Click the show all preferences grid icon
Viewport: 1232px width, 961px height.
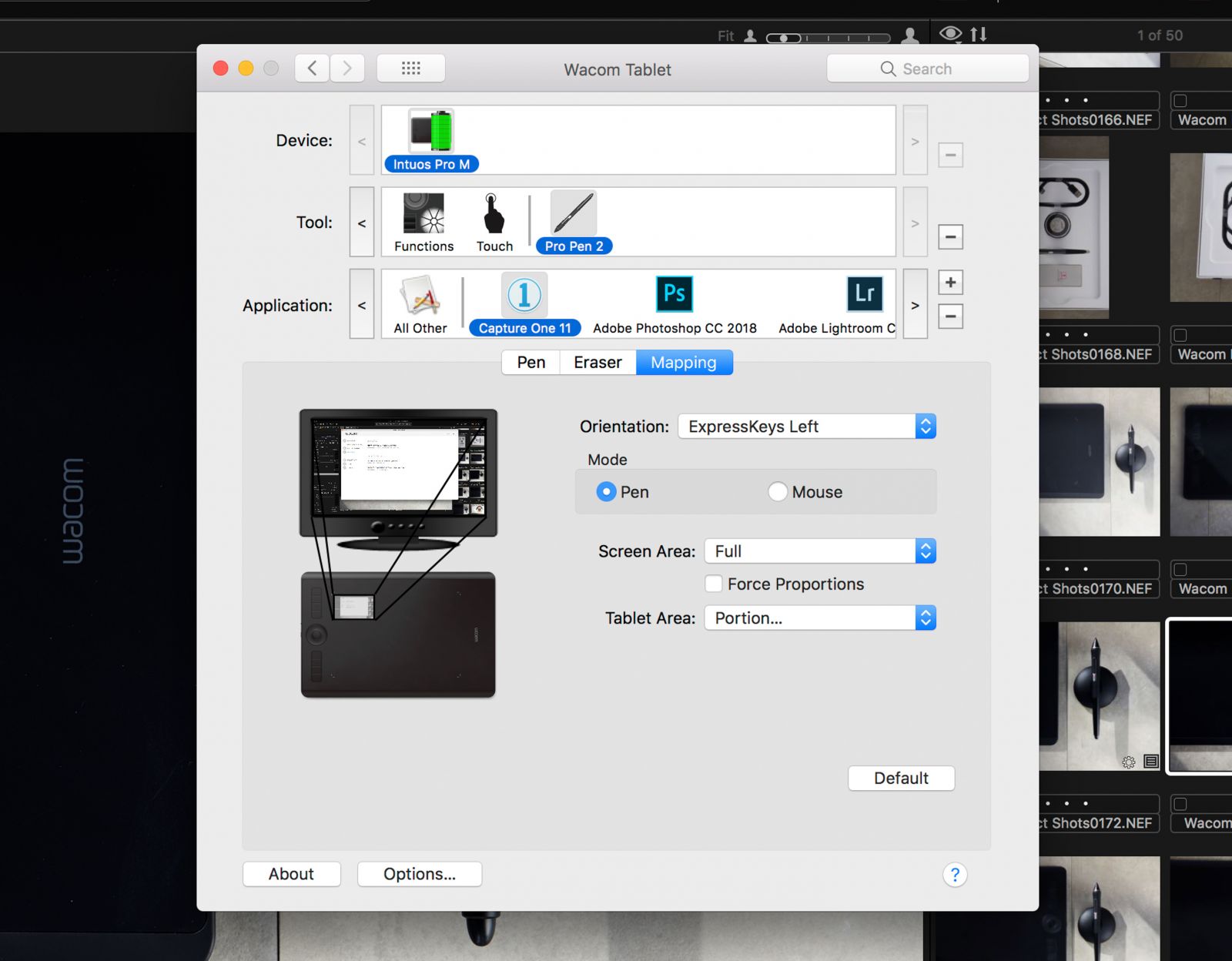410,69
